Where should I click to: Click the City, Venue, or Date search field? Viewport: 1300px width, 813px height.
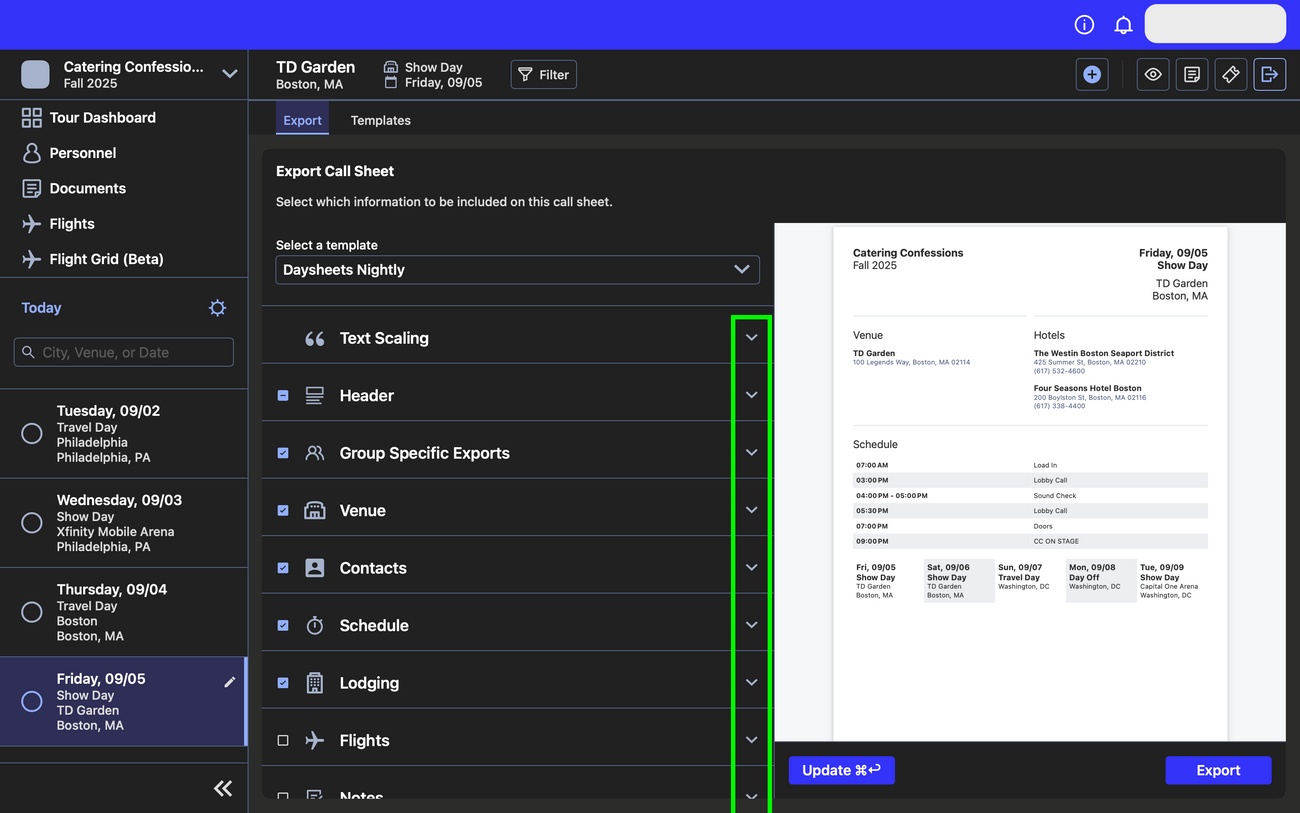[x=124, y=352]
